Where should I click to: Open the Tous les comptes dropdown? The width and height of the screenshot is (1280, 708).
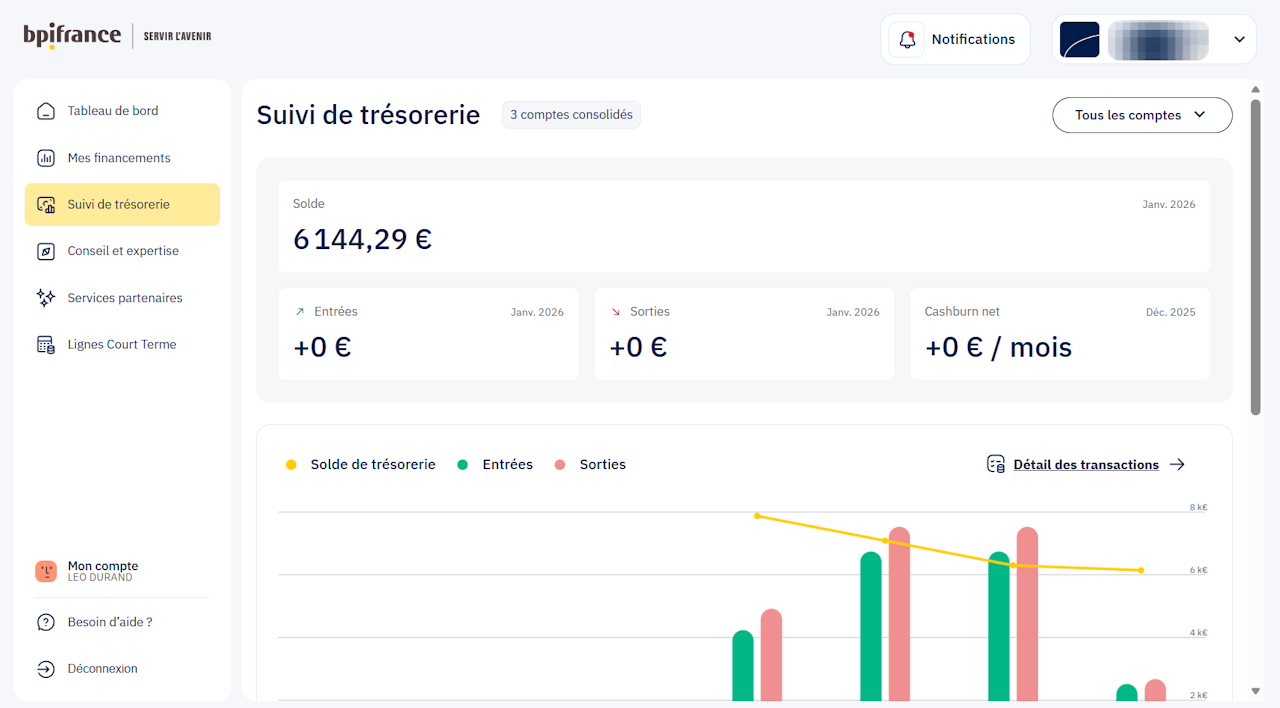pos(1142,115)
